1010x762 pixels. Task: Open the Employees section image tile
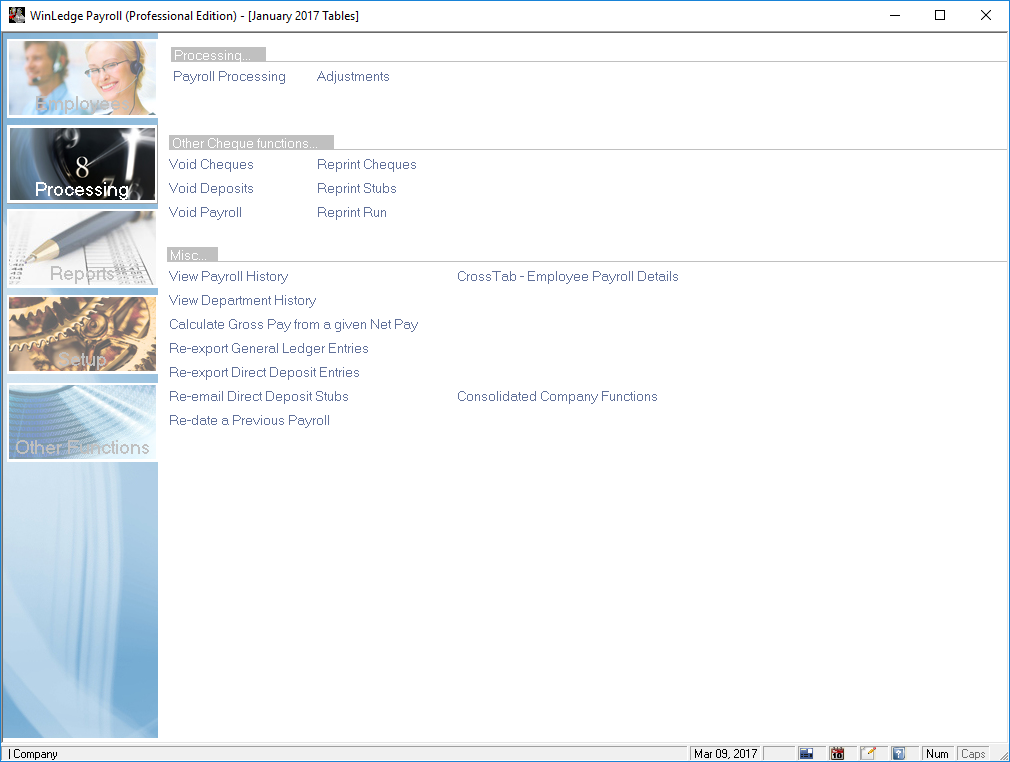pyautogui.click(x=82, y=78)
